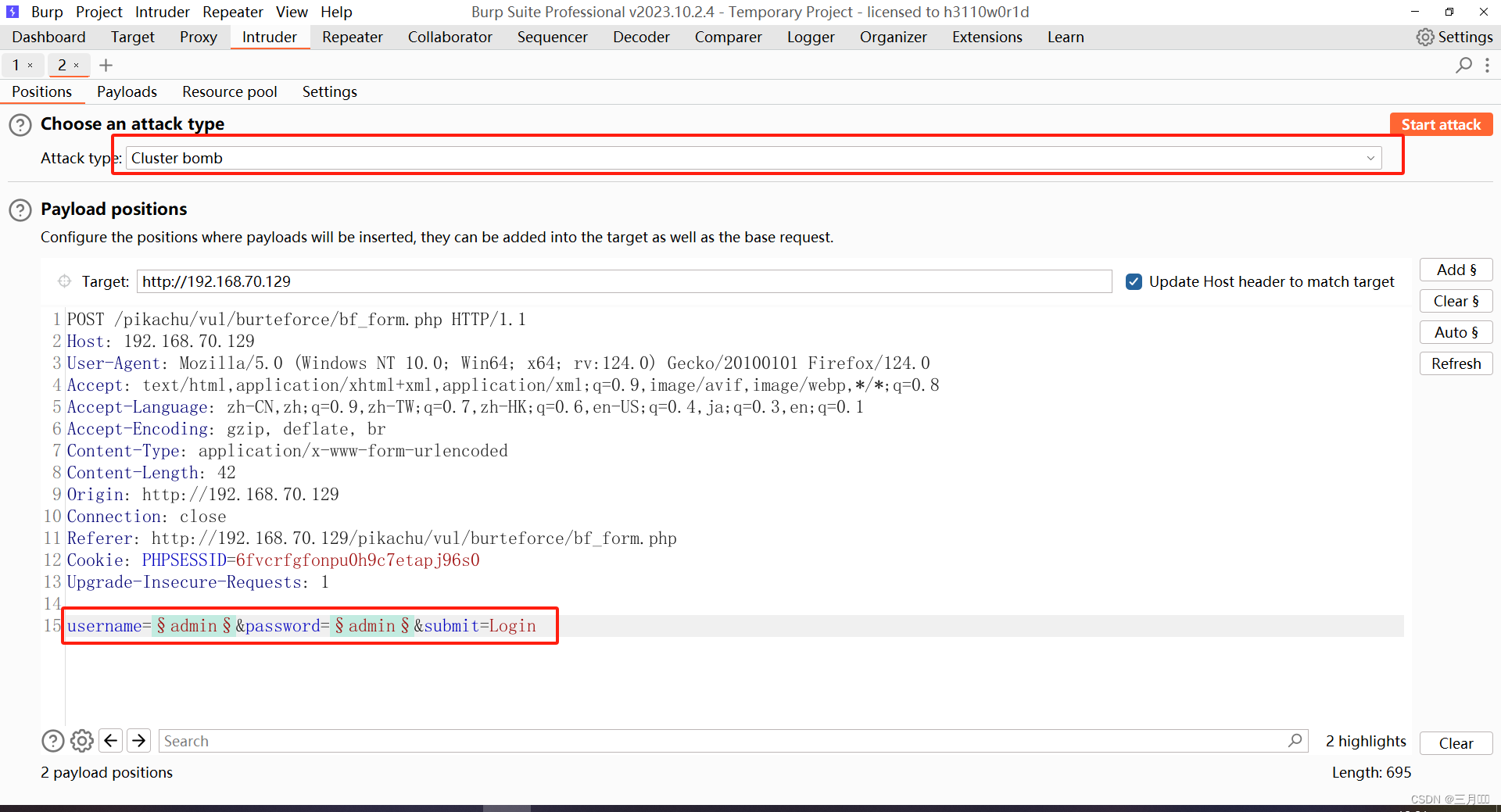Click the Burp Suite logo icon

tap(13, 12)
